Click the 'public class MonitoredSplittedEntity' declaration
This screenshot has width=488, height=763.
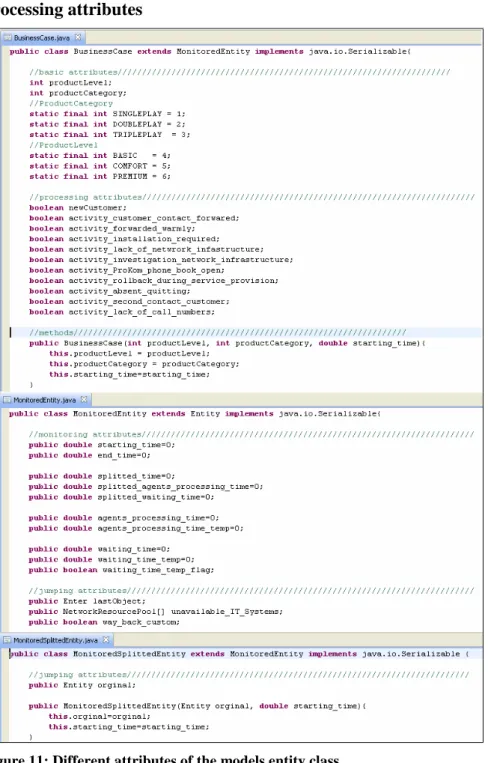(x=239, y=654)
